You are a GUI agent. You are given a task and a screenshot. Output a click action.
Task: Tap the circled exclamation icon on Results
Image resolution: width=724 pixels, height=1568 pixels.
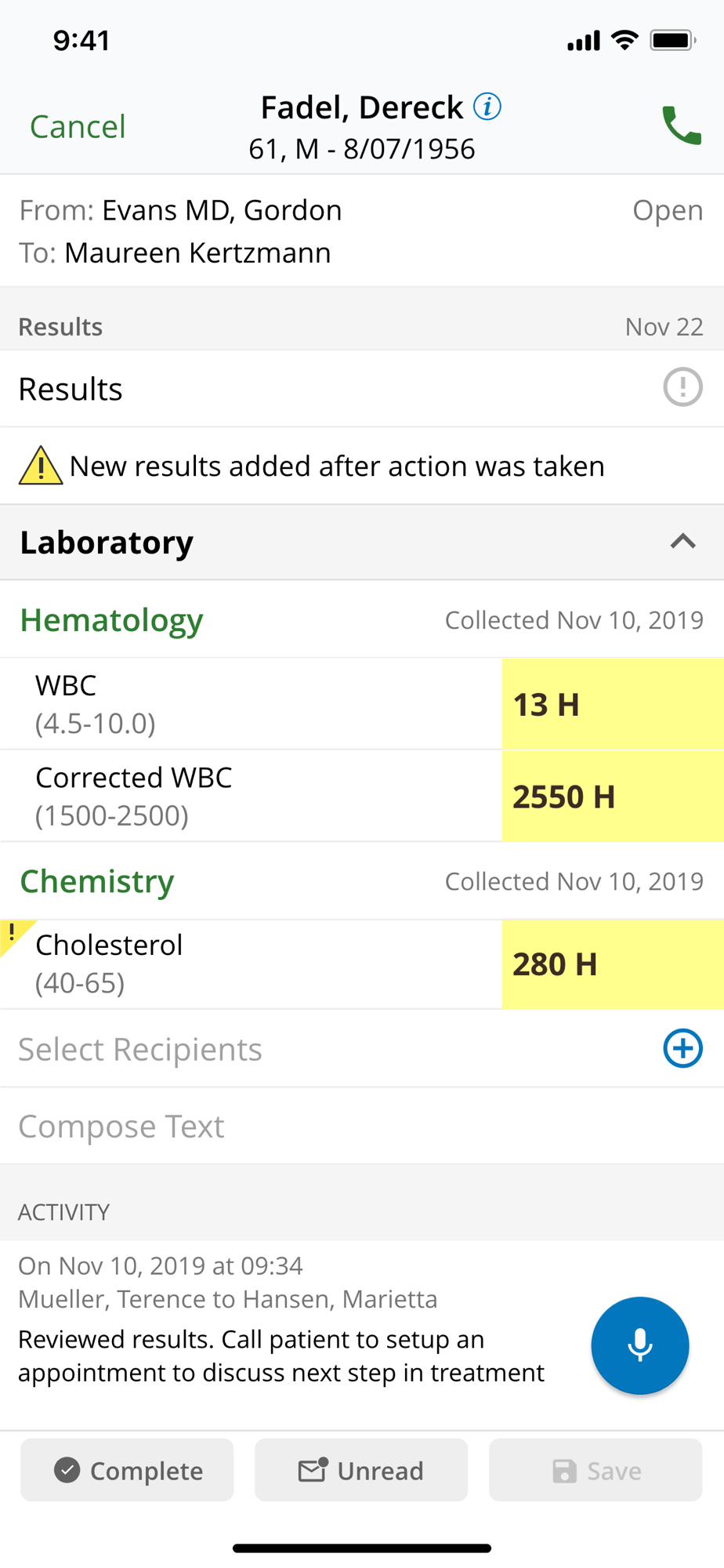coord(682,387)
